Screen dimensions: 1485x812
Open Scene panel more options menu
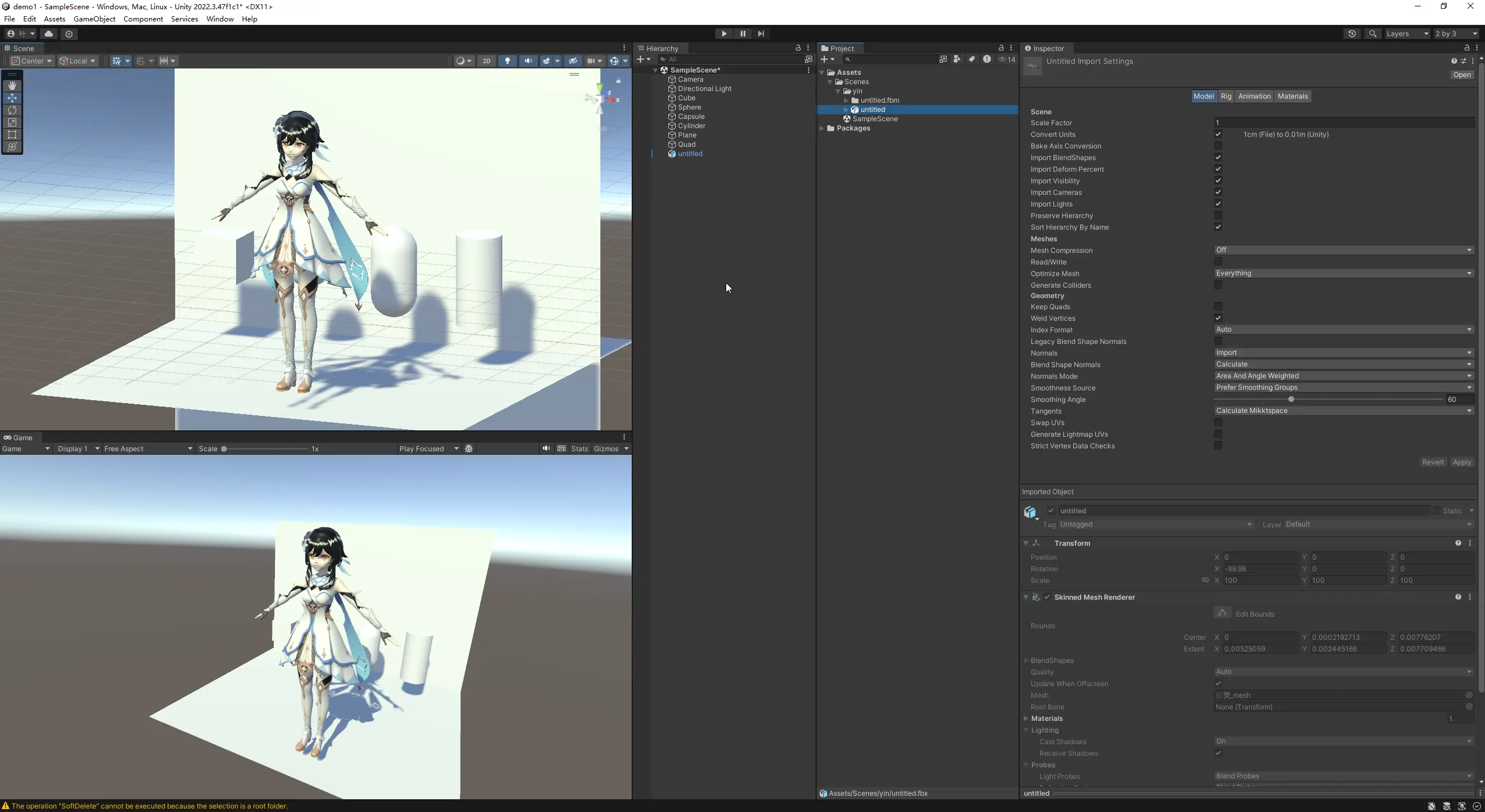pos(624,48)
